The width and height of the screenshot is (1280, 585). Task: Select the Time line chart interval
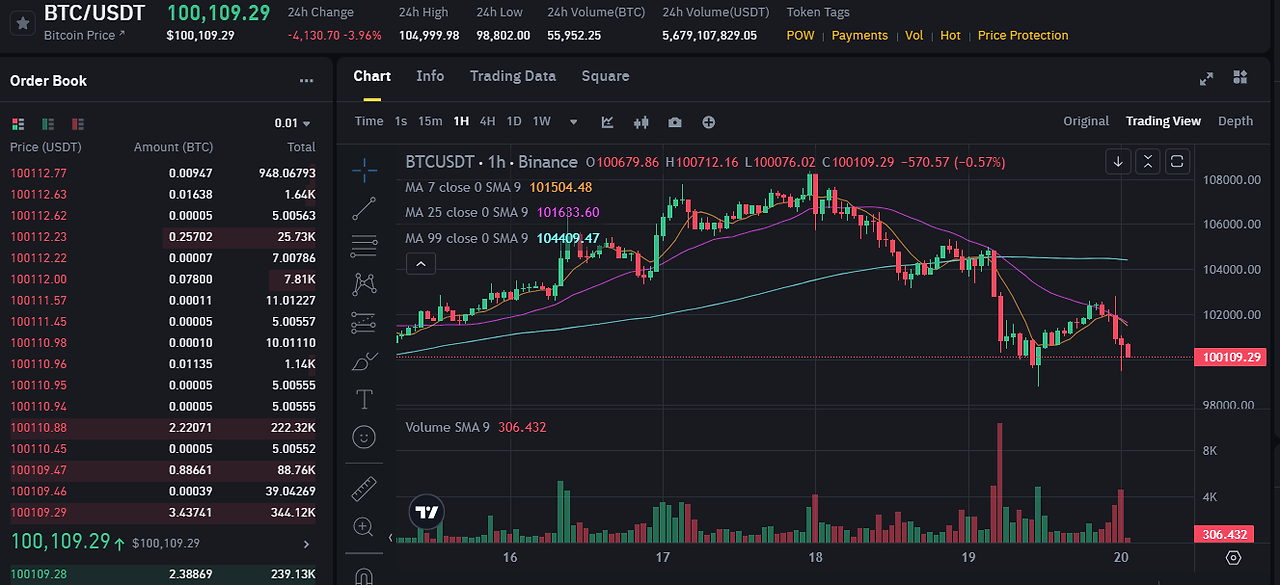click(369, 121)
